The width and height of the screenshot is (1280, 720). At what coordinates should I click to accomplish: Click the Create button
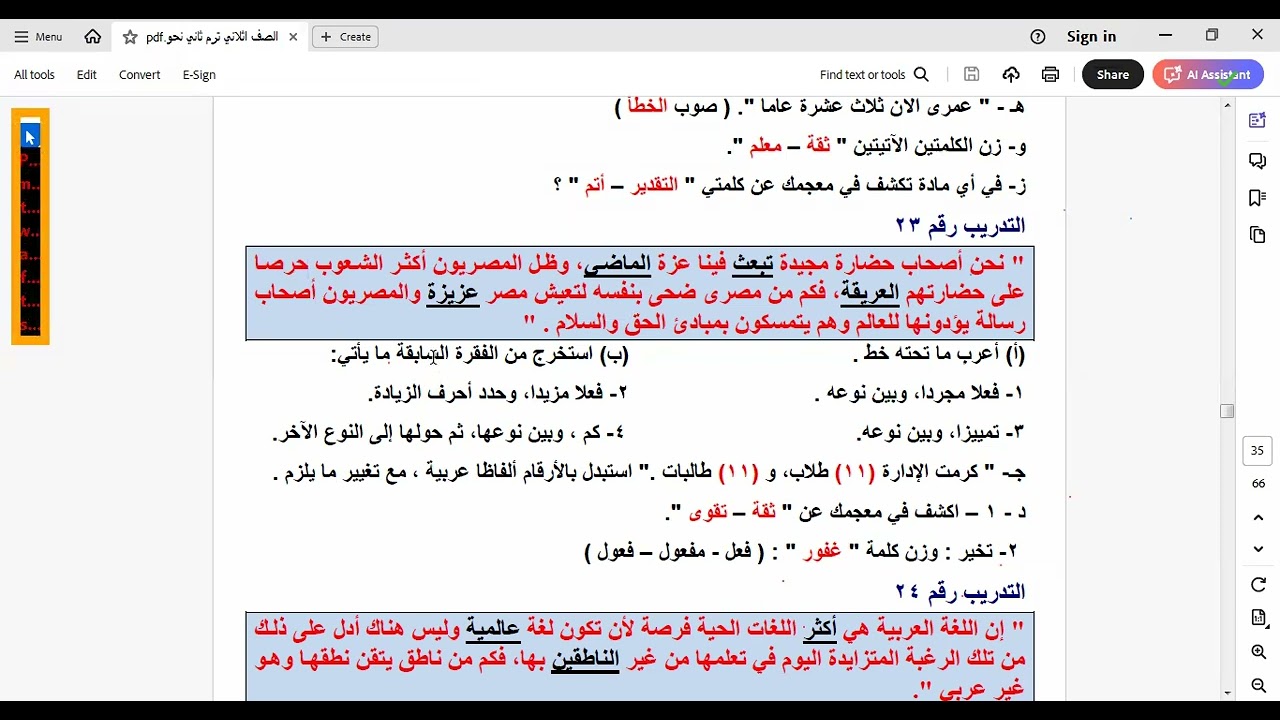click(346, 37)
